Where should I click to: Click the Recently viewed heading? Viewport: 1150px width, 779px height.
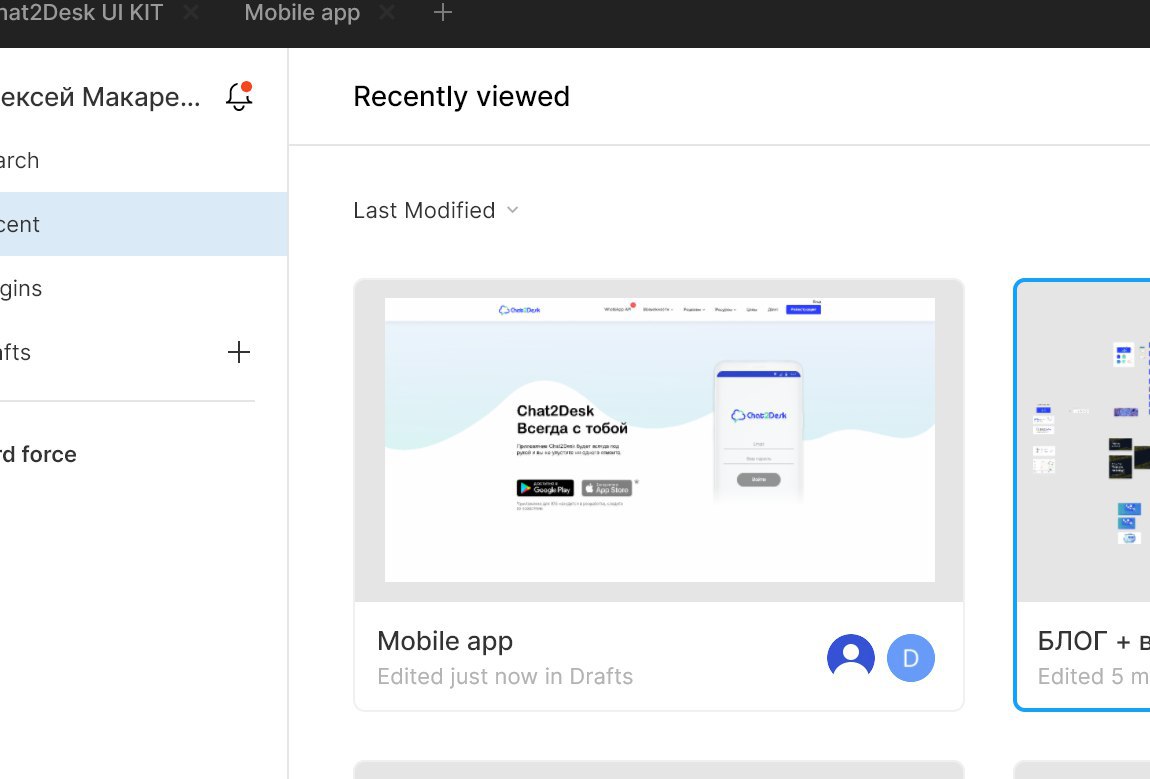click(x=461, y=96)
